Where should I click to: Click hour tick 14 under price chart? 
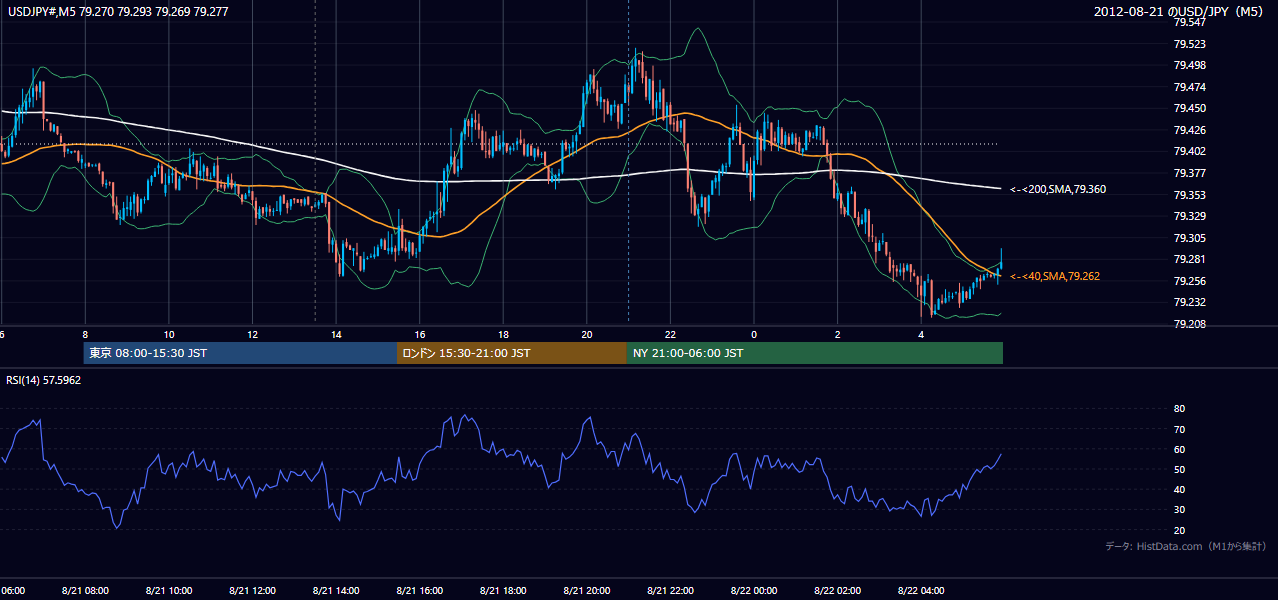336,334
